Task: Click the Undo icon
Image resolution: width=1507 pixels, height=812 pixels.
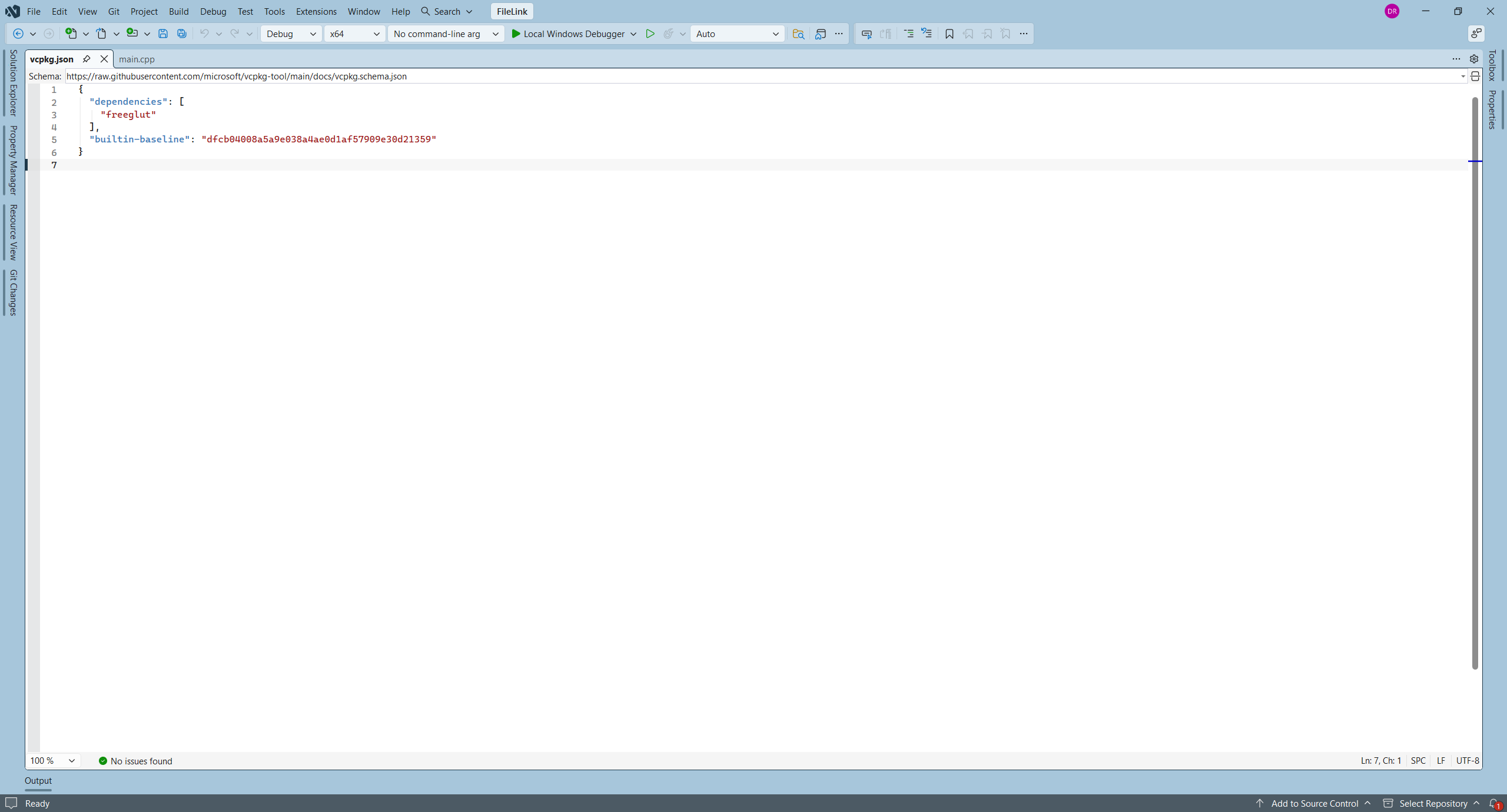Action: 204,34
